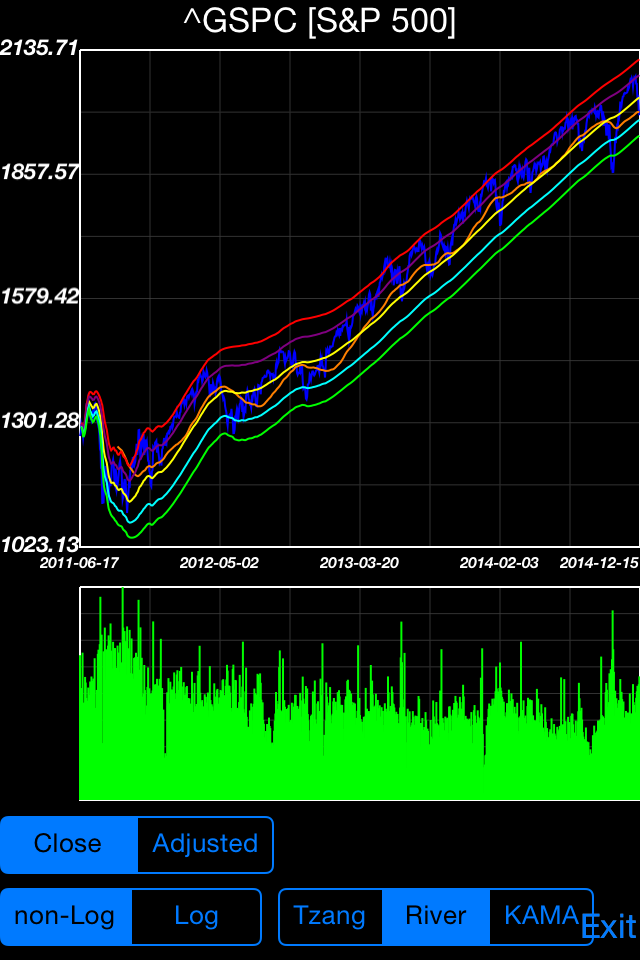Click the 2135.71 price axis label

coord(40,48)
